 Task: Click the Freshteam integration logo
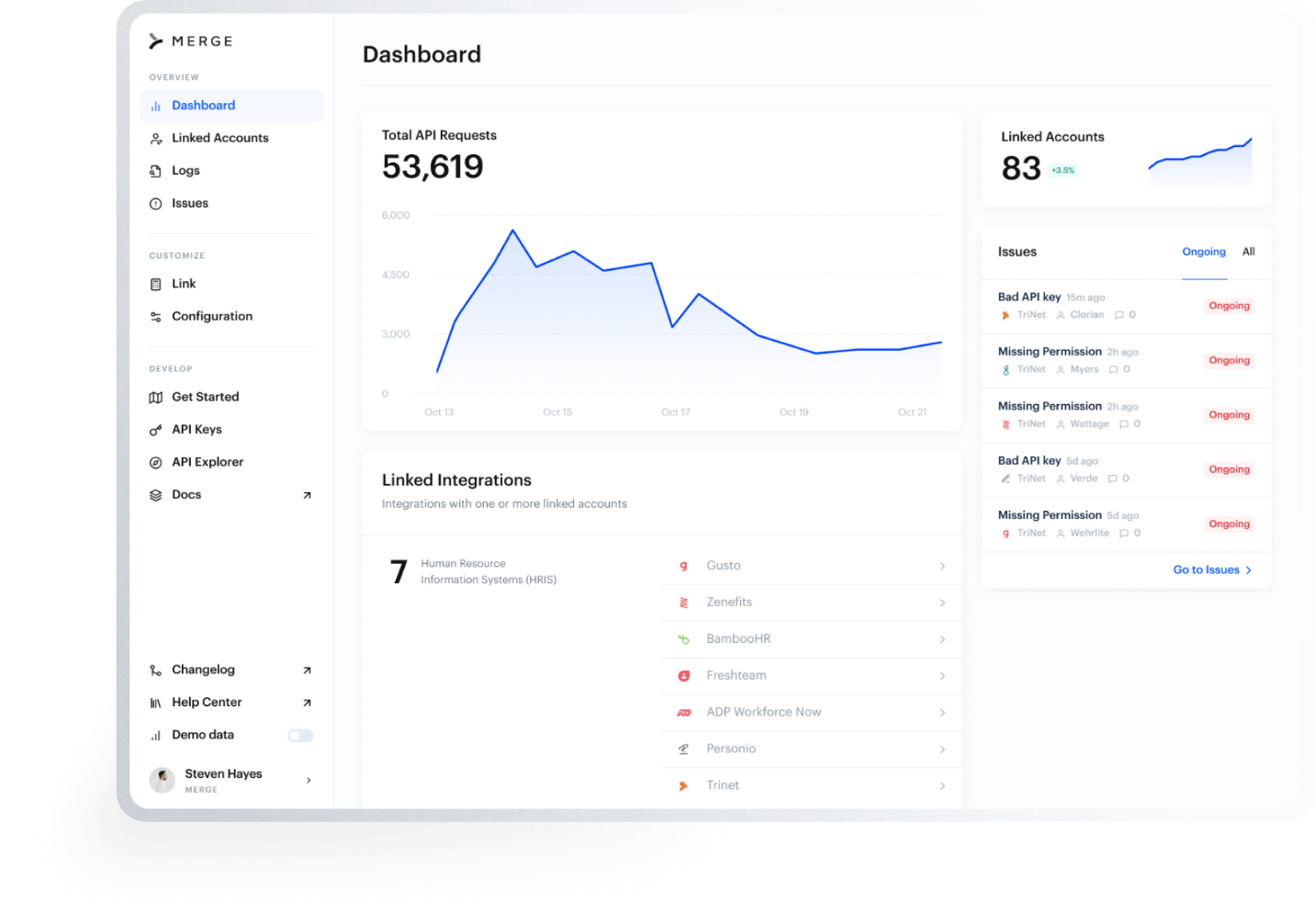pos(683,676)
